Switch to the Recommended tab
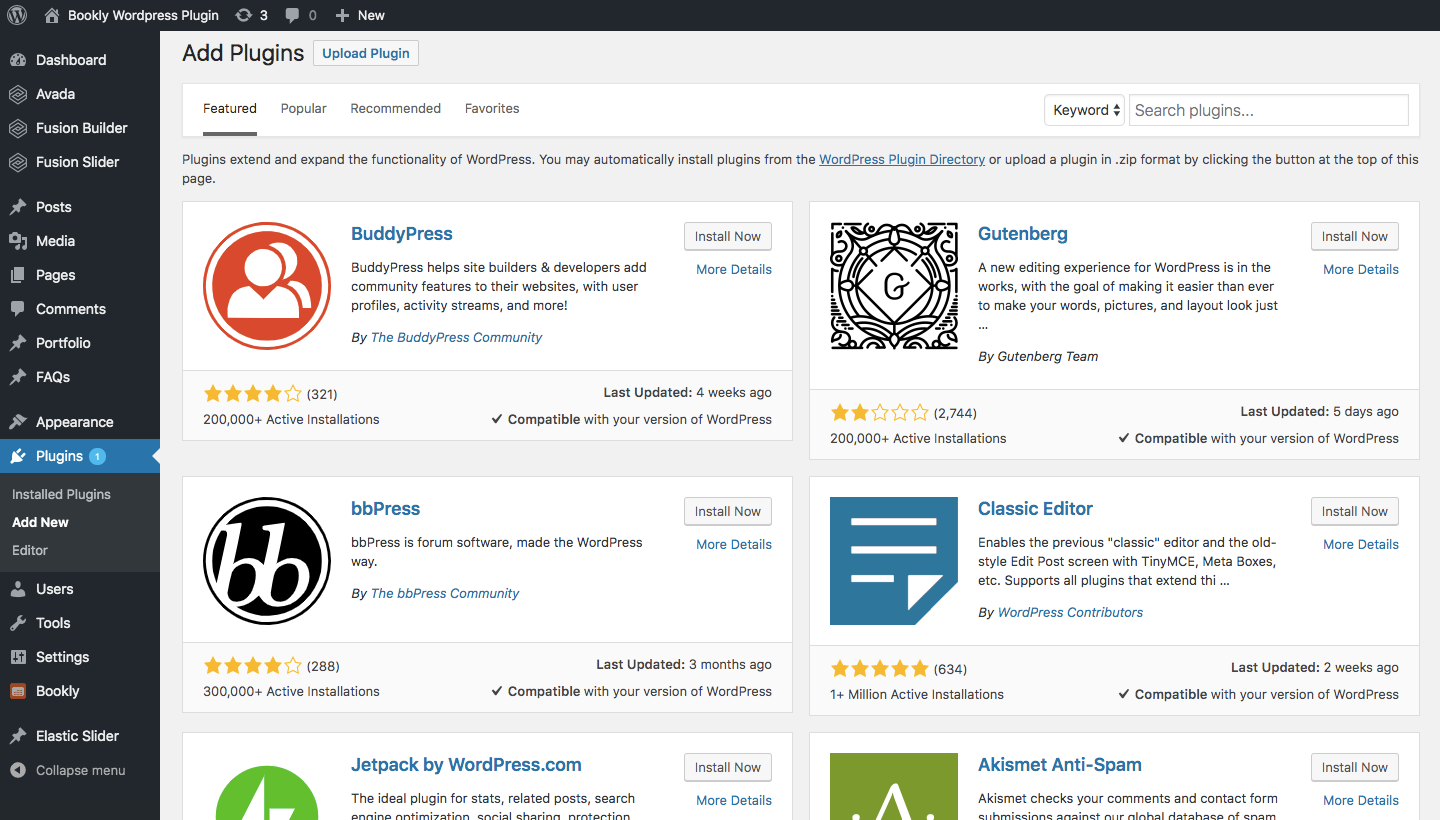The height and width of the screenshot is (820, 1440). (x=395, y=108)
